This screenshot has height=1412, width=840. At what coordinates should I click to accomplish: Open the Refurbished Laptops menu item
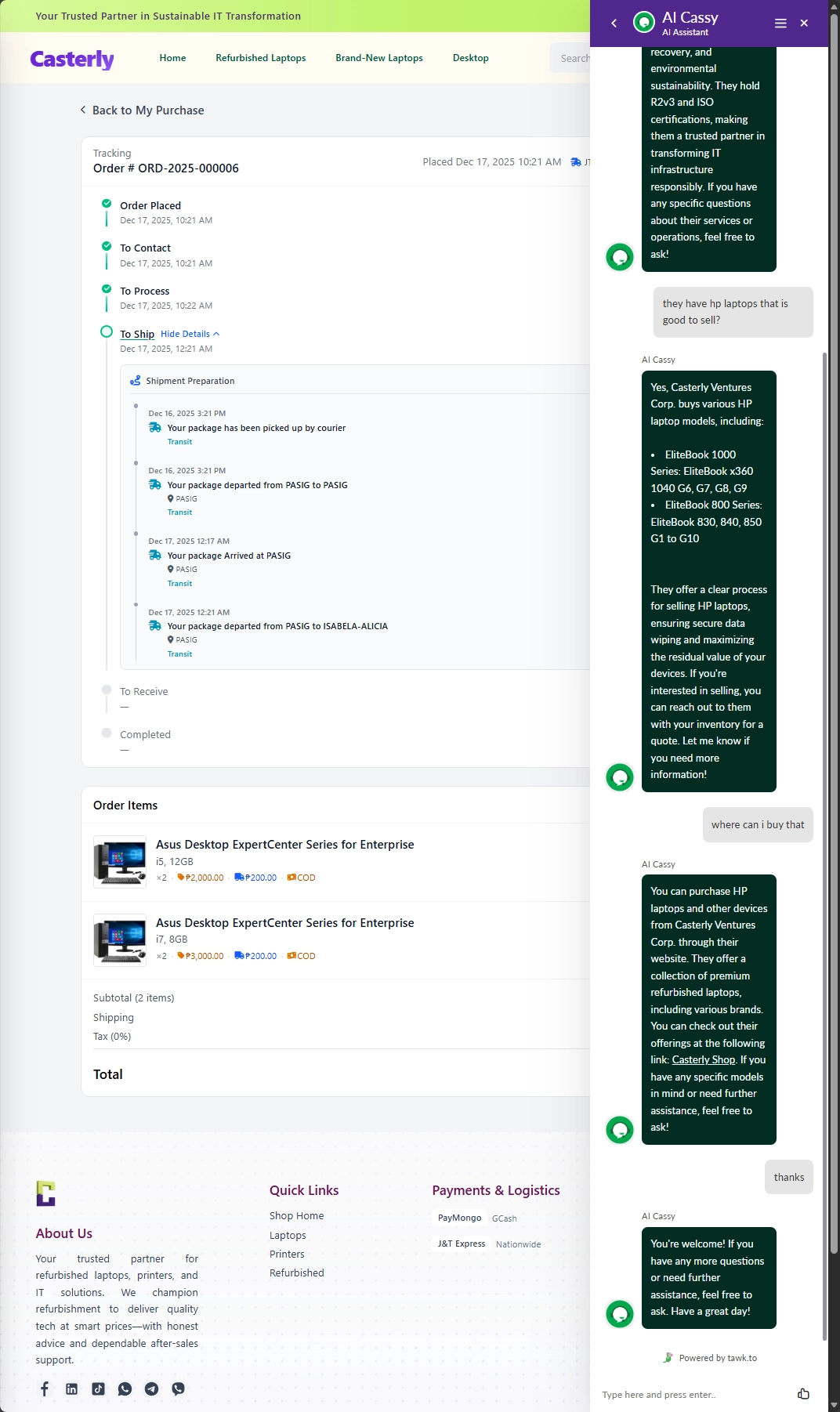260,58
